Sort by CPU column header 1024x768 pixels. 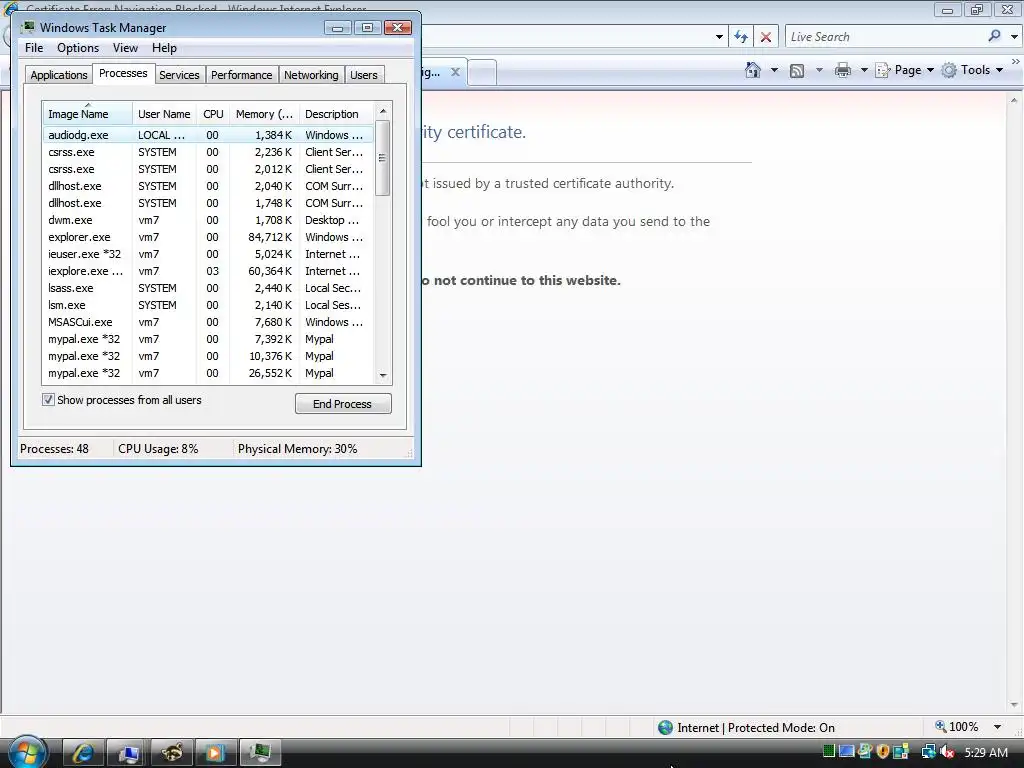213,114
